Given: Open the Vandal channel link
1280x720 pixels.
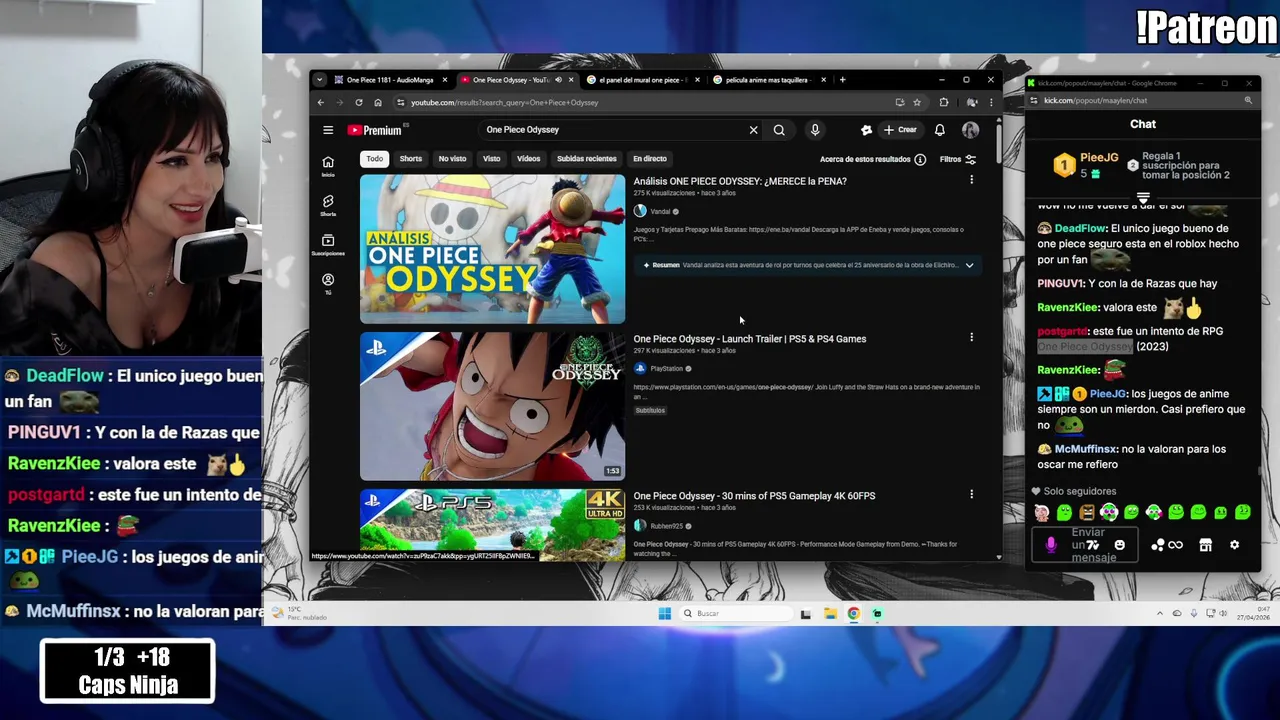Looking at the screenshot, I should pyautogui.click(x=660, y=212).
